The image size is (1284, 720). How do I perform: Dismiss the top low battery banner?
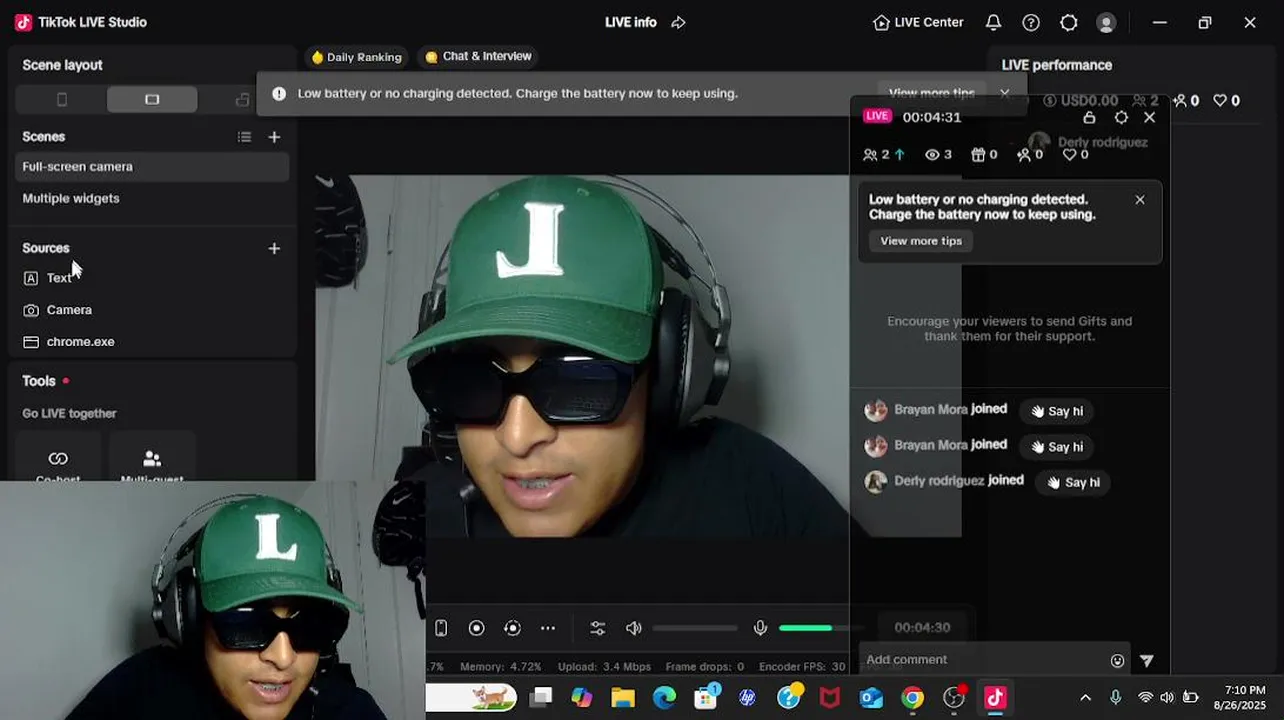[x=1005, y=93]
